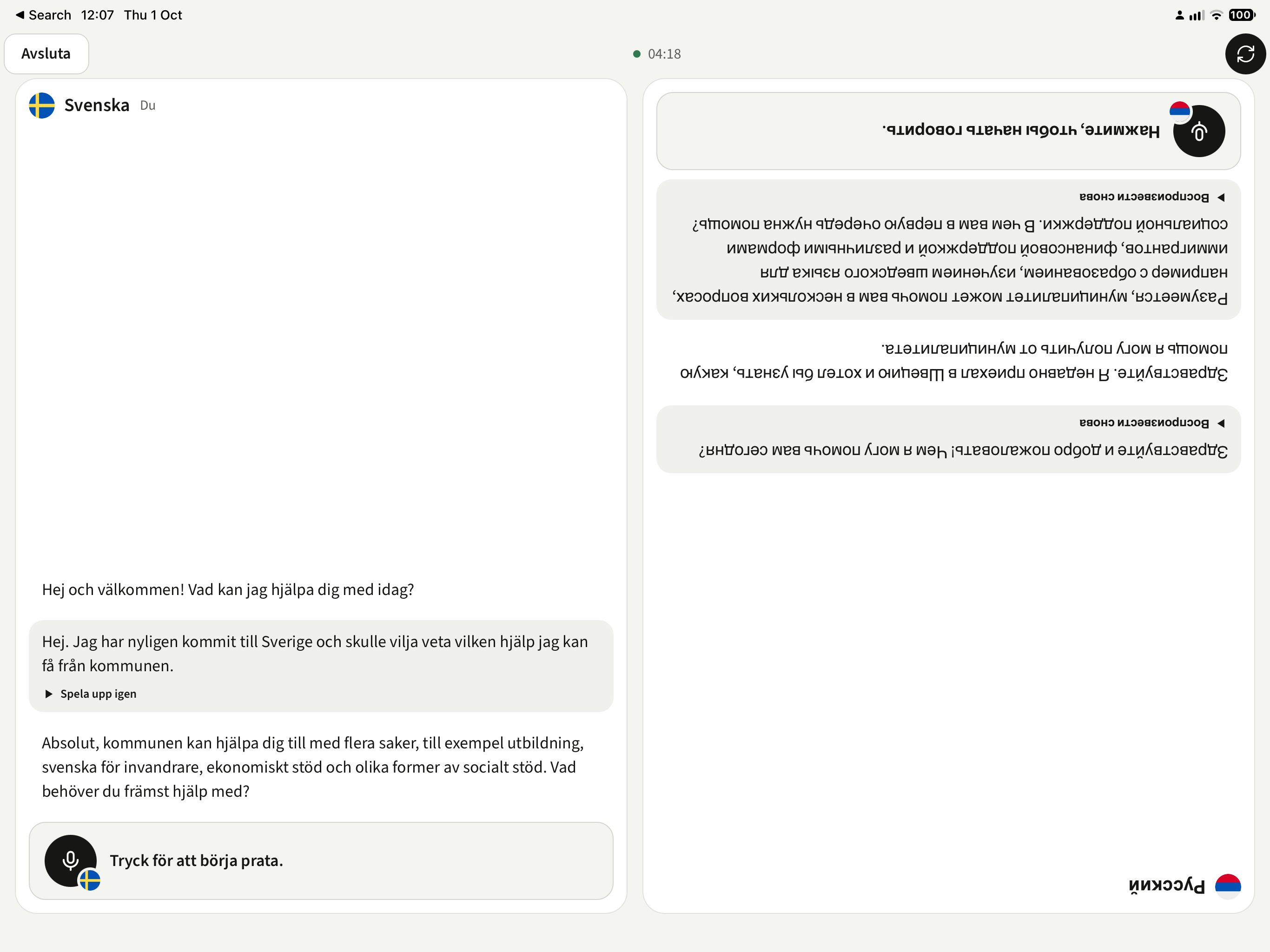
Task: Click the Wi-Fi status icon
Action: pyautogui.click(x=1216, y=15)
